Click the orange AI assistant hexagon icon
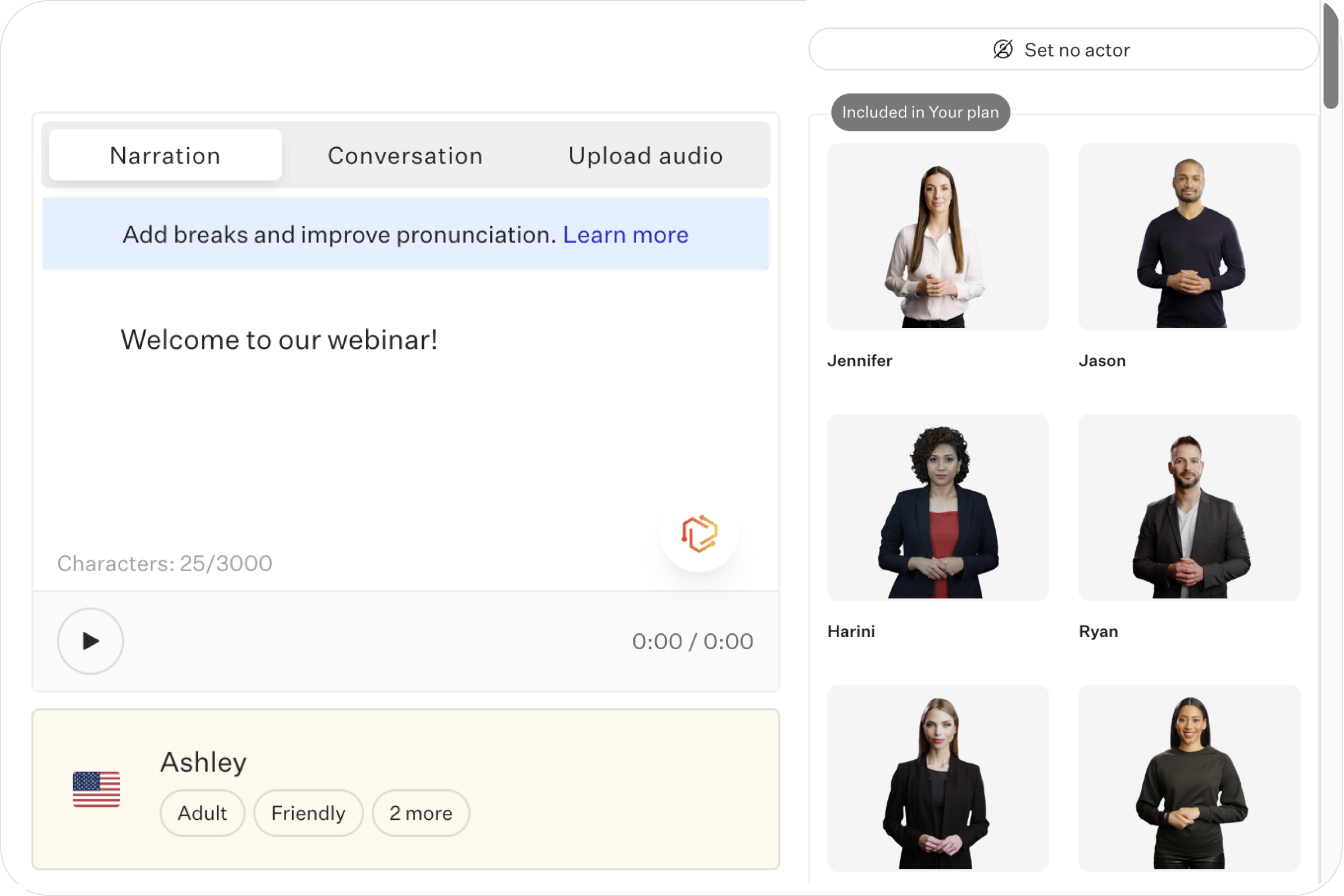Image resolution: width=1344 pixels, height=896 pixels. 699,534
